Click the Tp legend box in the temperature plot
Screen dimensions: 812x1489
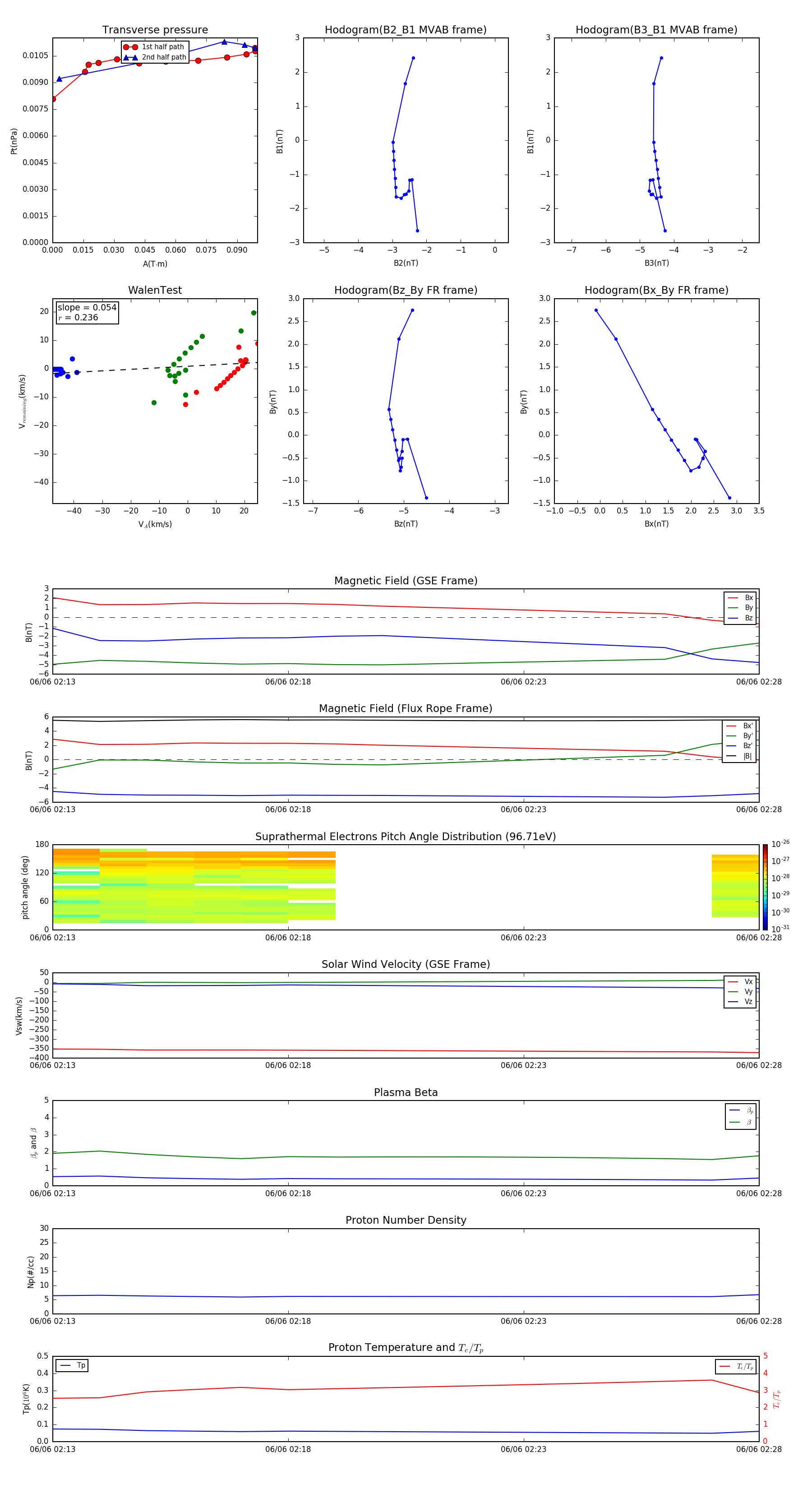72,1365
